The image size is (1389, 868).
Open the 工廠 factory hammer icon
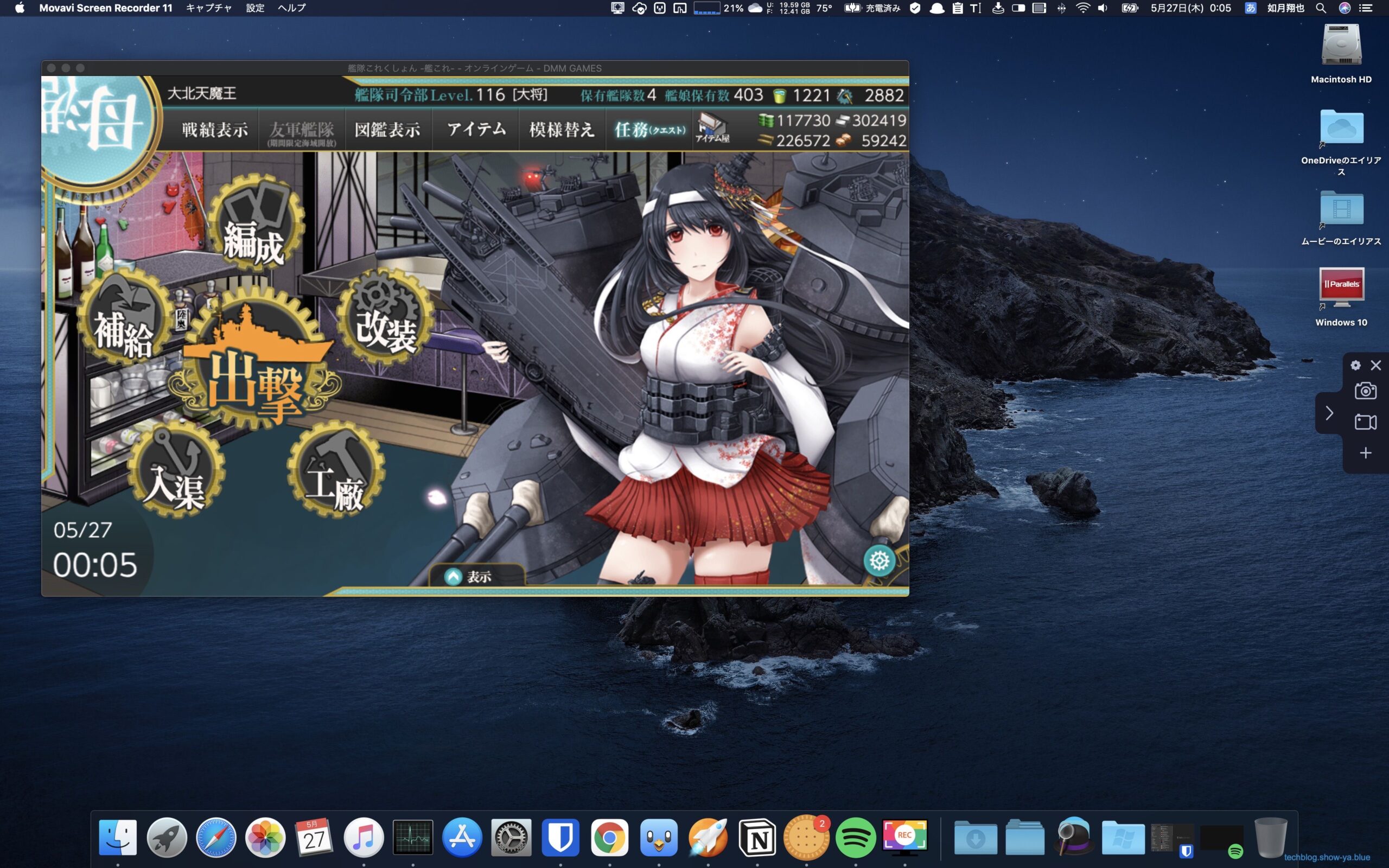(x=335, y=472)
